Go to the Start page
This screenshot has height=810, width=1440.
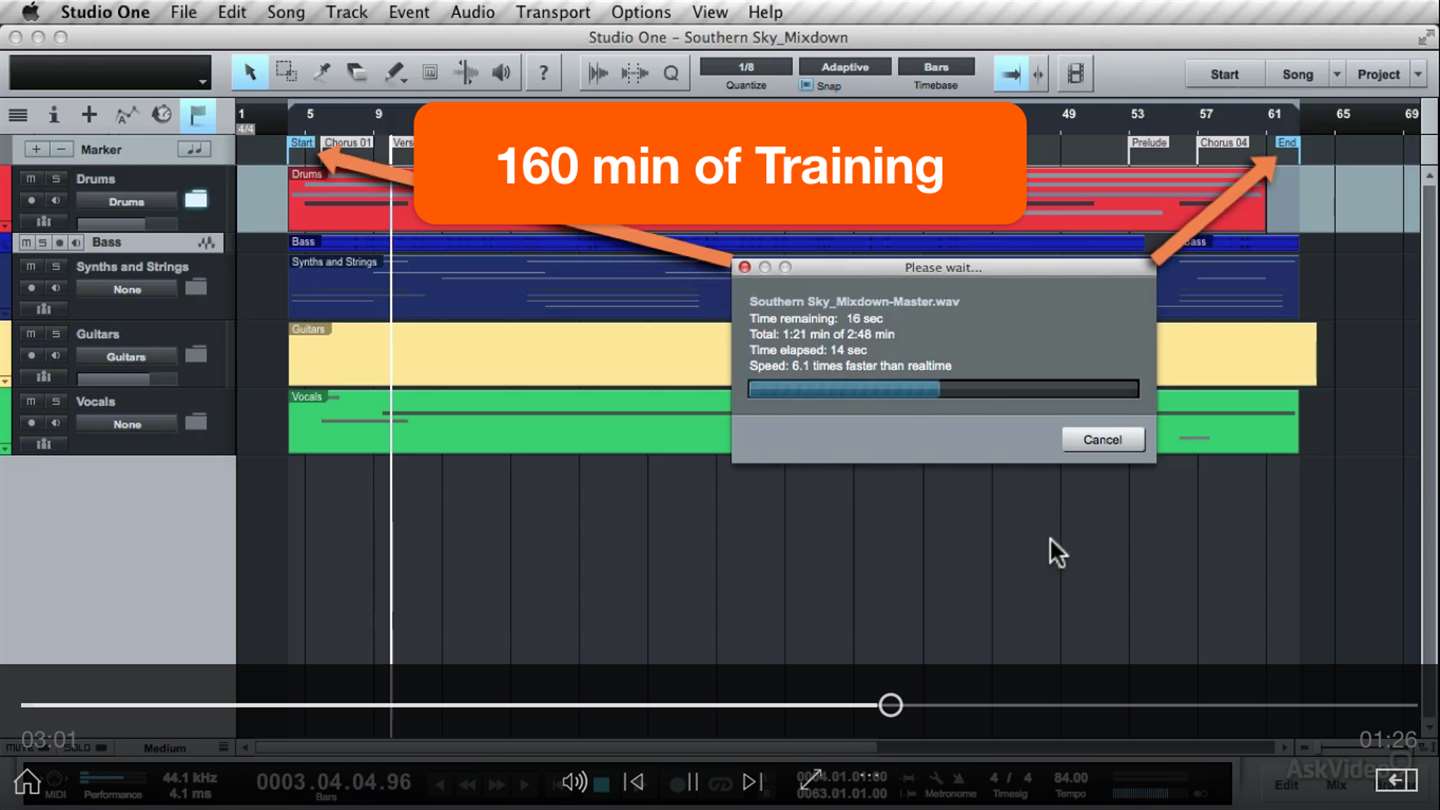[x=1224, y=74]
